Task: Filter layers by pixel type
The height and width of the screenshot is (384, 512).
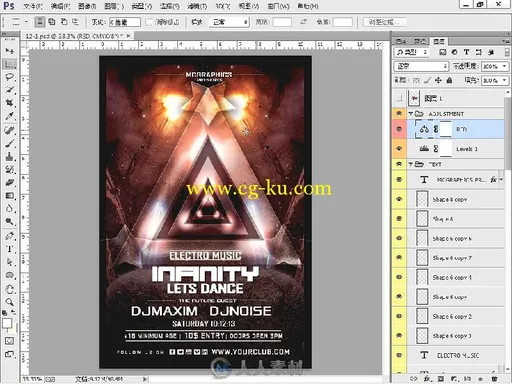Action: (442, 52)
